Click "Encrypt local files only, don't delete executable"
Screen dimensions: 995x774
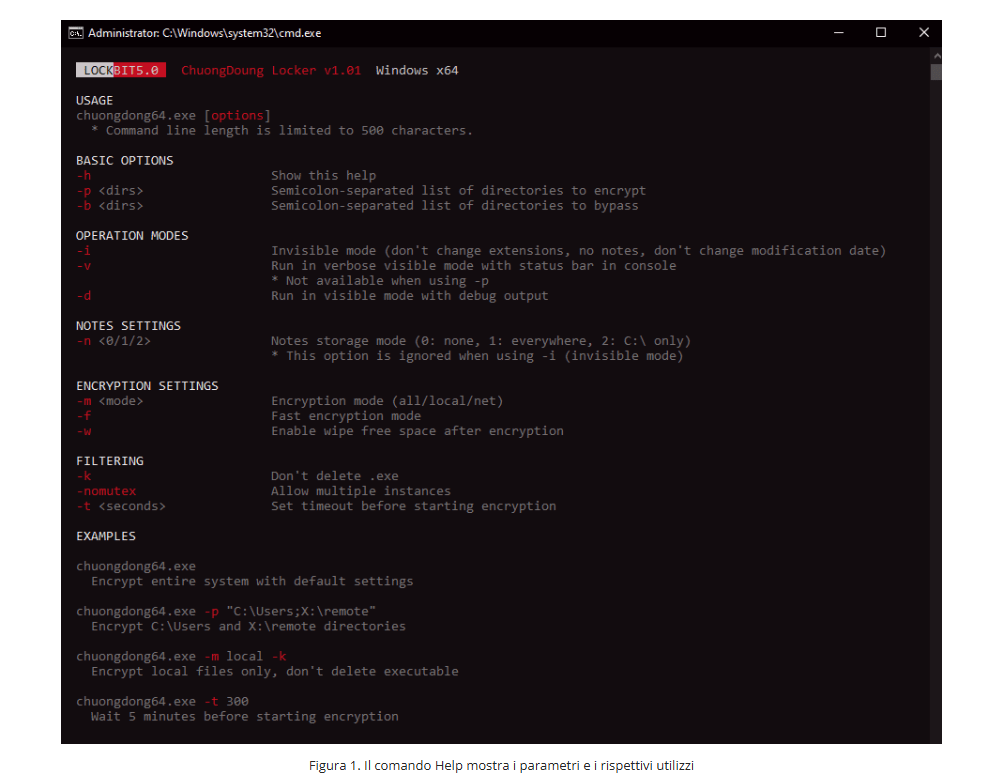coord(275,672)
